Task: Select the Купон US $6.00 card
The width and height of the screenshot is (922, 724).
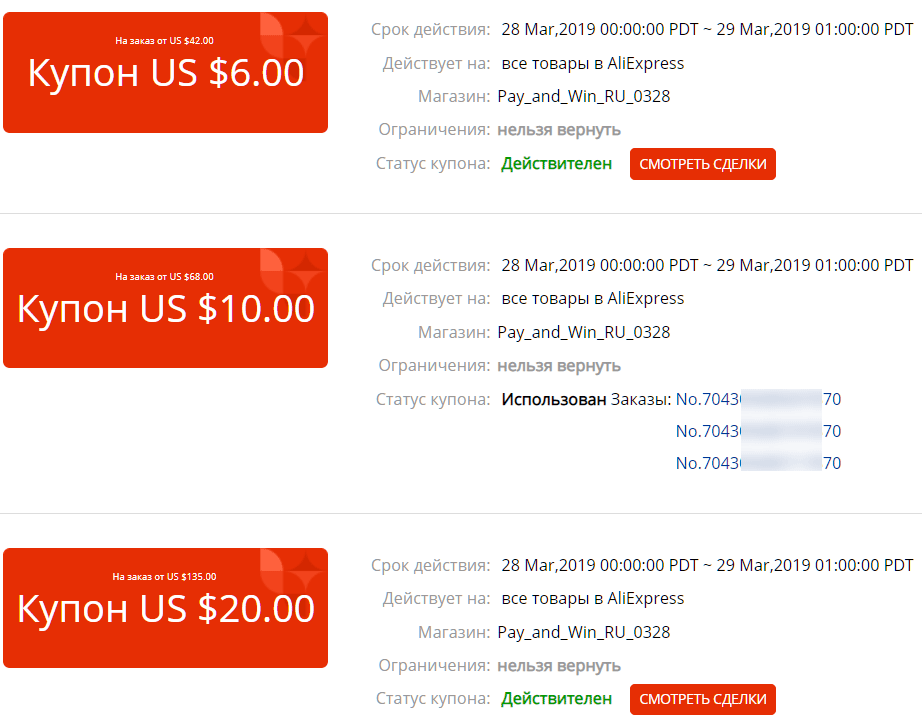Action: [165, 74]
